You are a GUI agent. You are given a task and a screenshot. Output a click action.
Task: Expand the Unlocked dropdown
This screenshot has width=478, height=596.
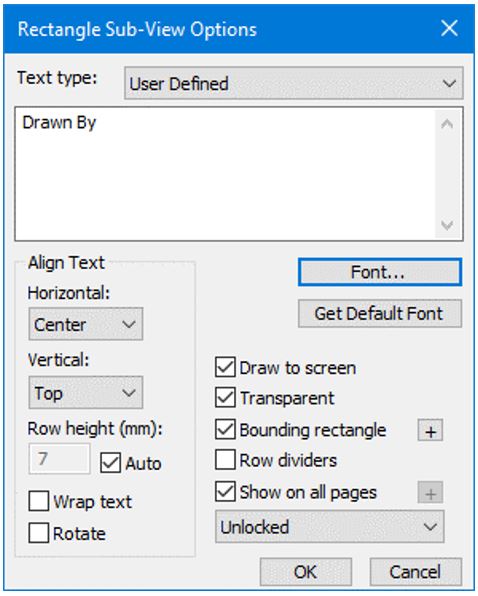click(329, 527)
